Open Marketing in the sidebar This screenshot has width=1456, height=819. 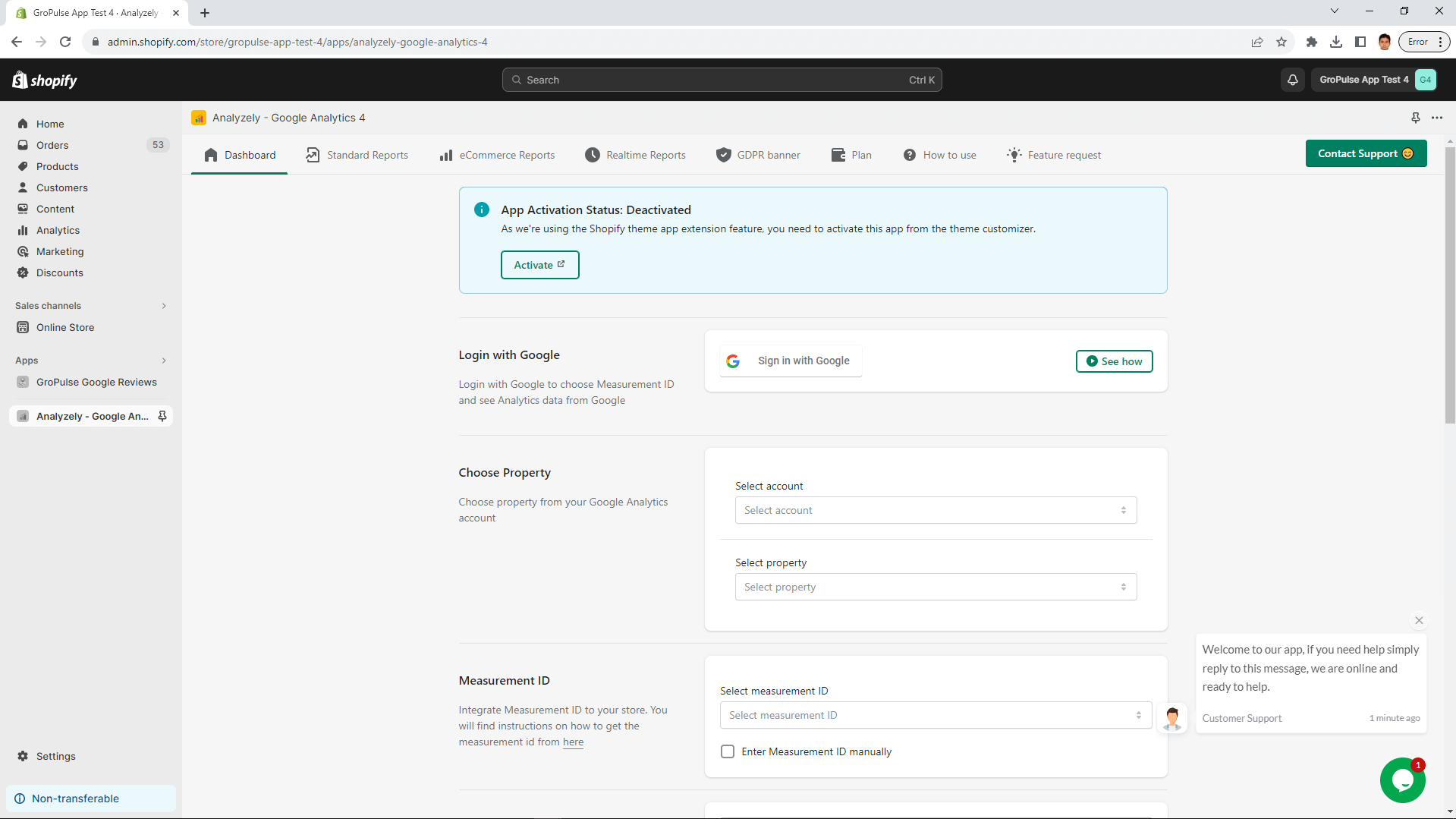(x=60, y=251)
